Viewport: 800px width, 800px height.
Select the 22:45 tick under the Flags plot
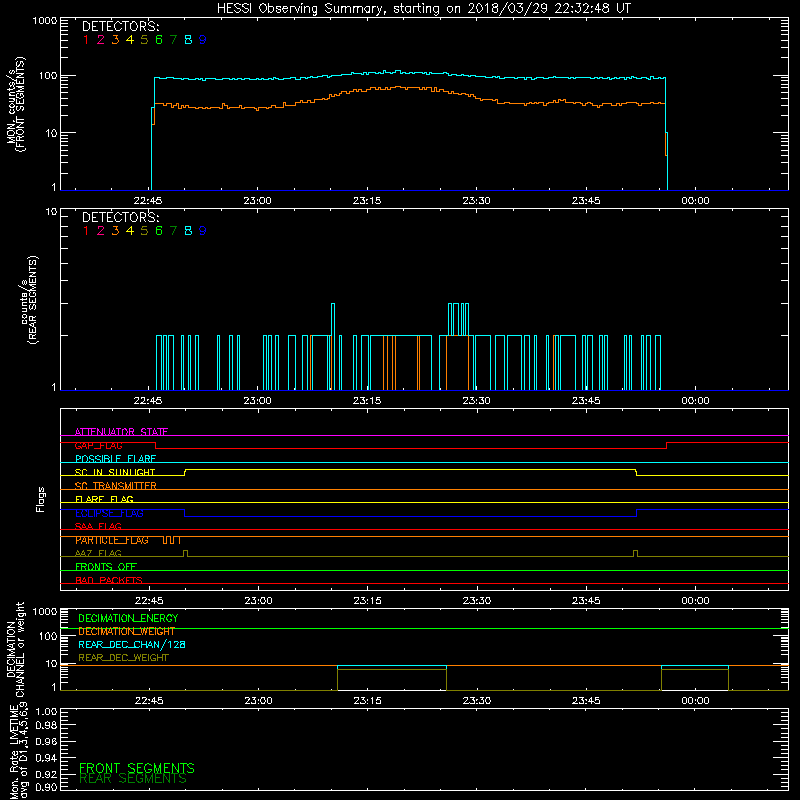tap(149, 601)
